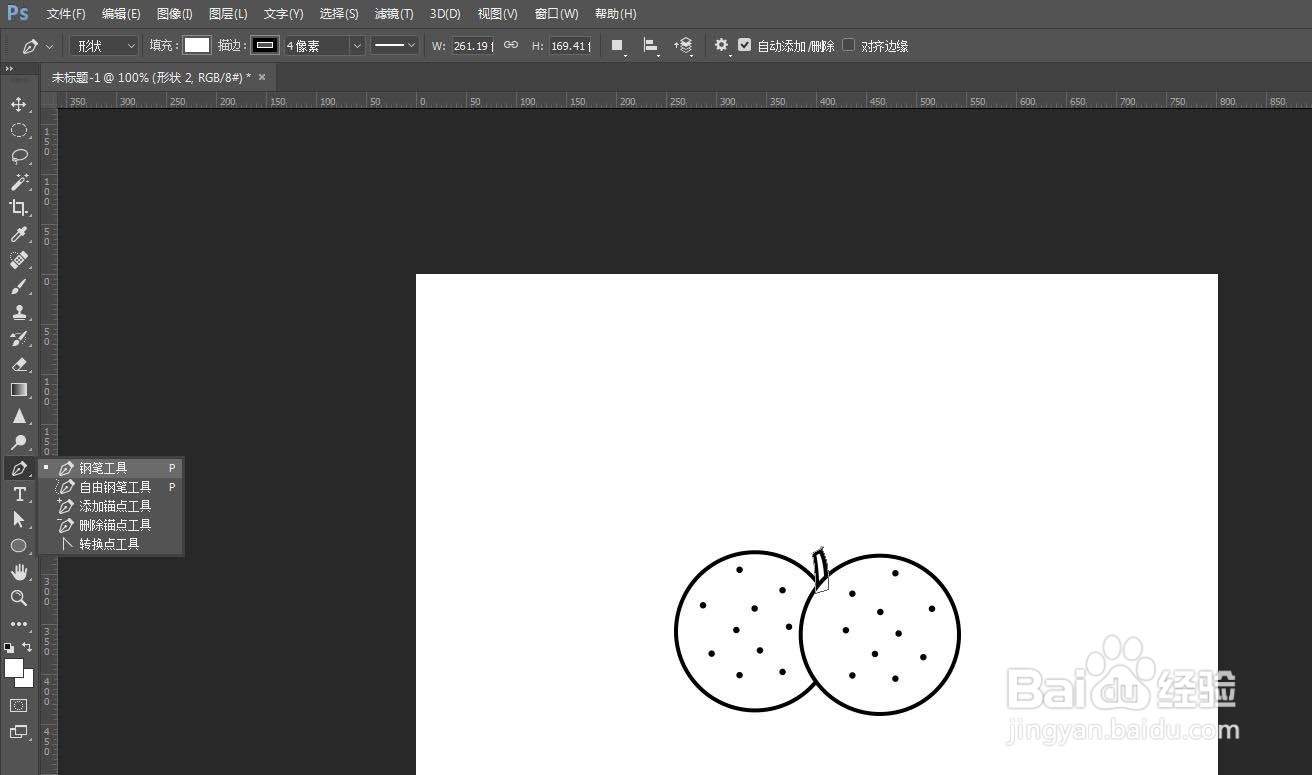Open the Edit Toolbar three-dots button
1312x775 pixels.
tap(19, 624)
